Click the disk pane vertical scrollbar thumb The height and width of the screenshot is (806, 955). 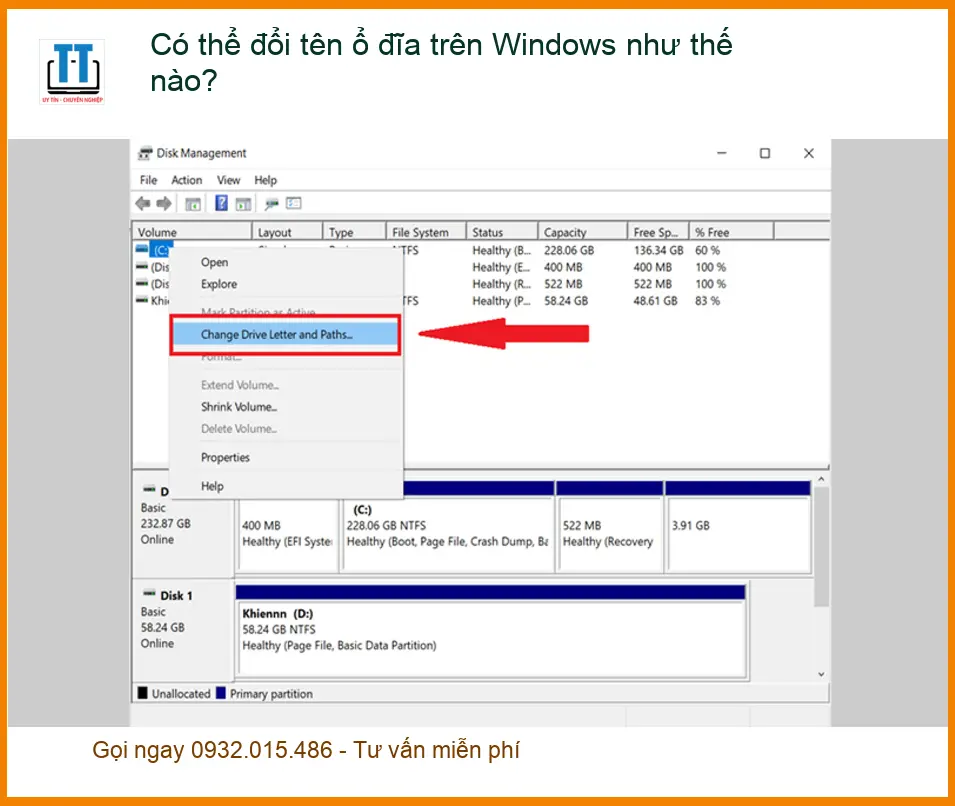click(x=822, y=546)
